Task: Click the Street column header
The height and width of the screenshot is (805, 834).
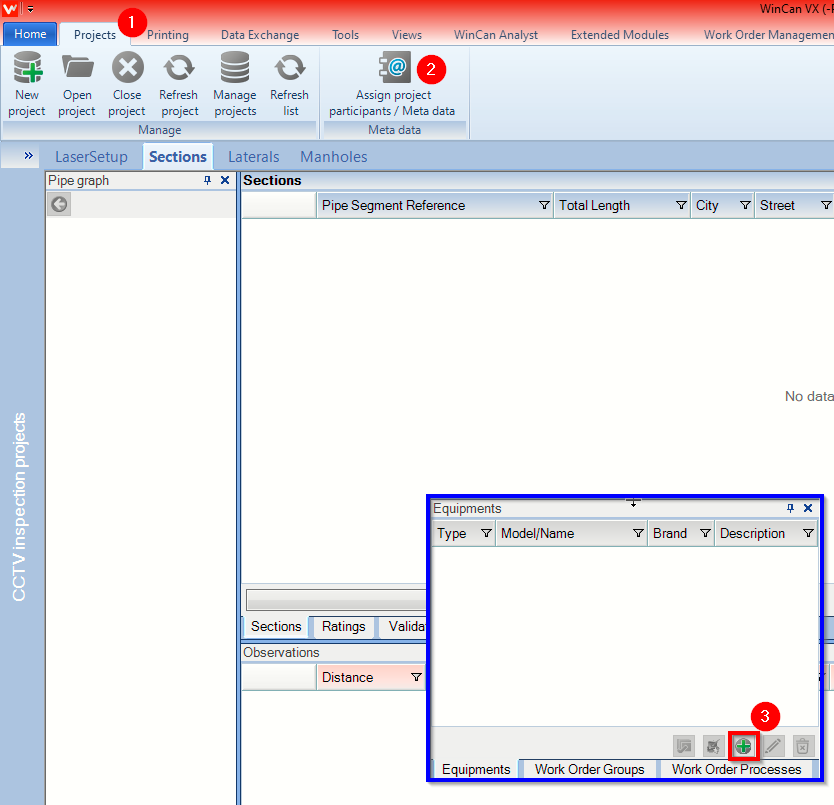Action: tap(795, 205)
